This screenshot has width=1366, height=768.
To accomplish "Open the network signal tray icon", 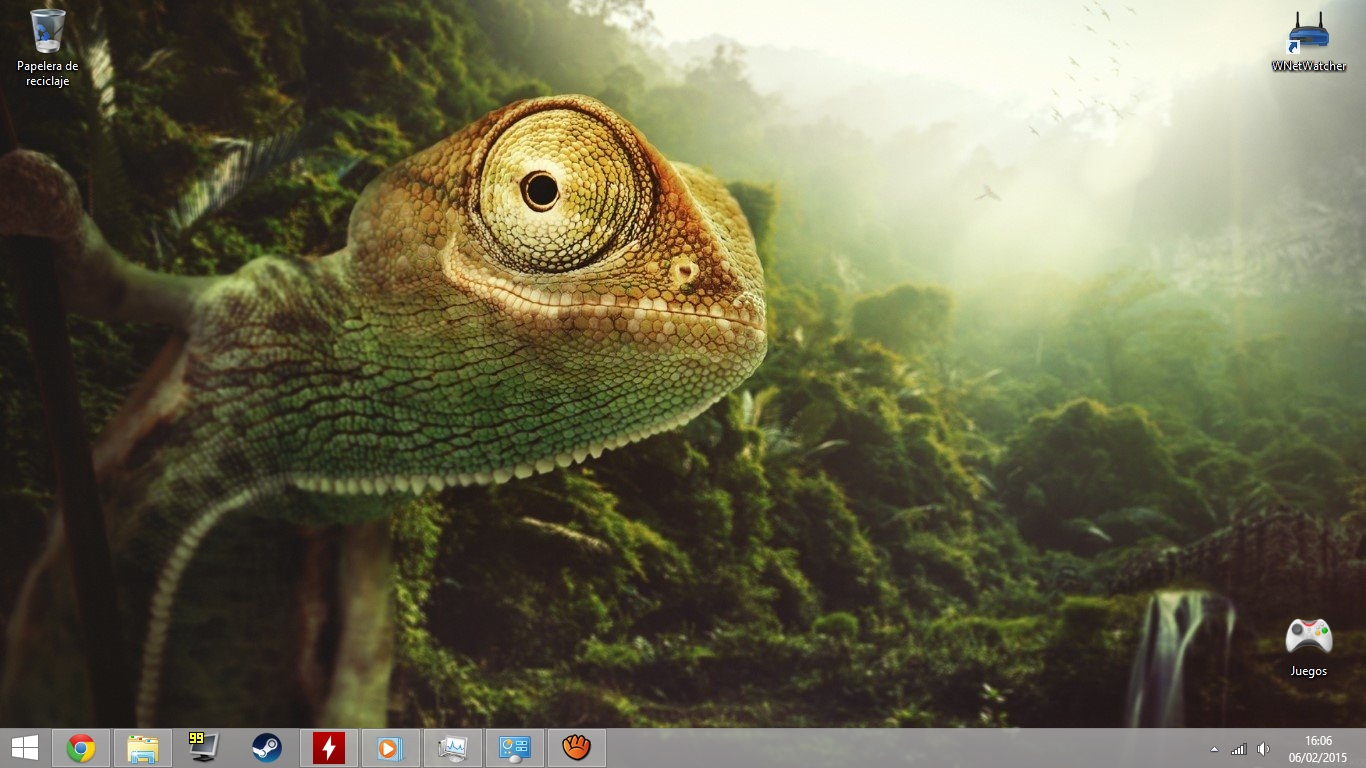I will point(1238,749).
